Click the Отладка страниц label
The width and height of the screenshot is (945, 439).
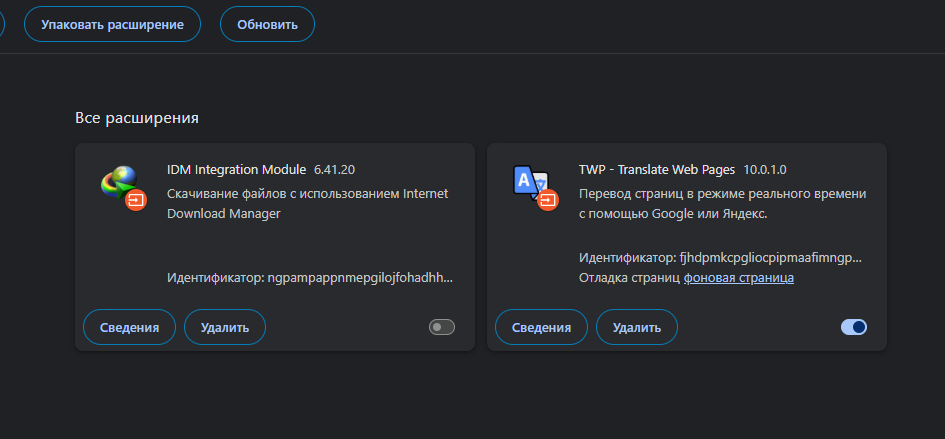(630, 278)
